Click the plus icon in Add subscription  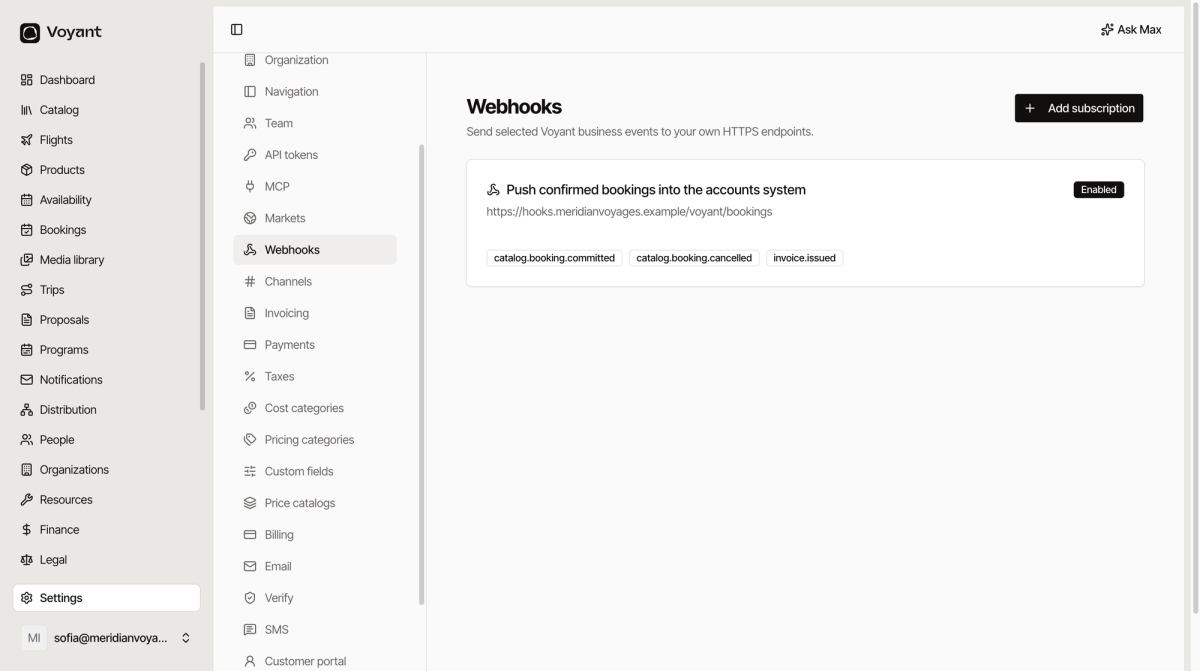coord(1030,108)
